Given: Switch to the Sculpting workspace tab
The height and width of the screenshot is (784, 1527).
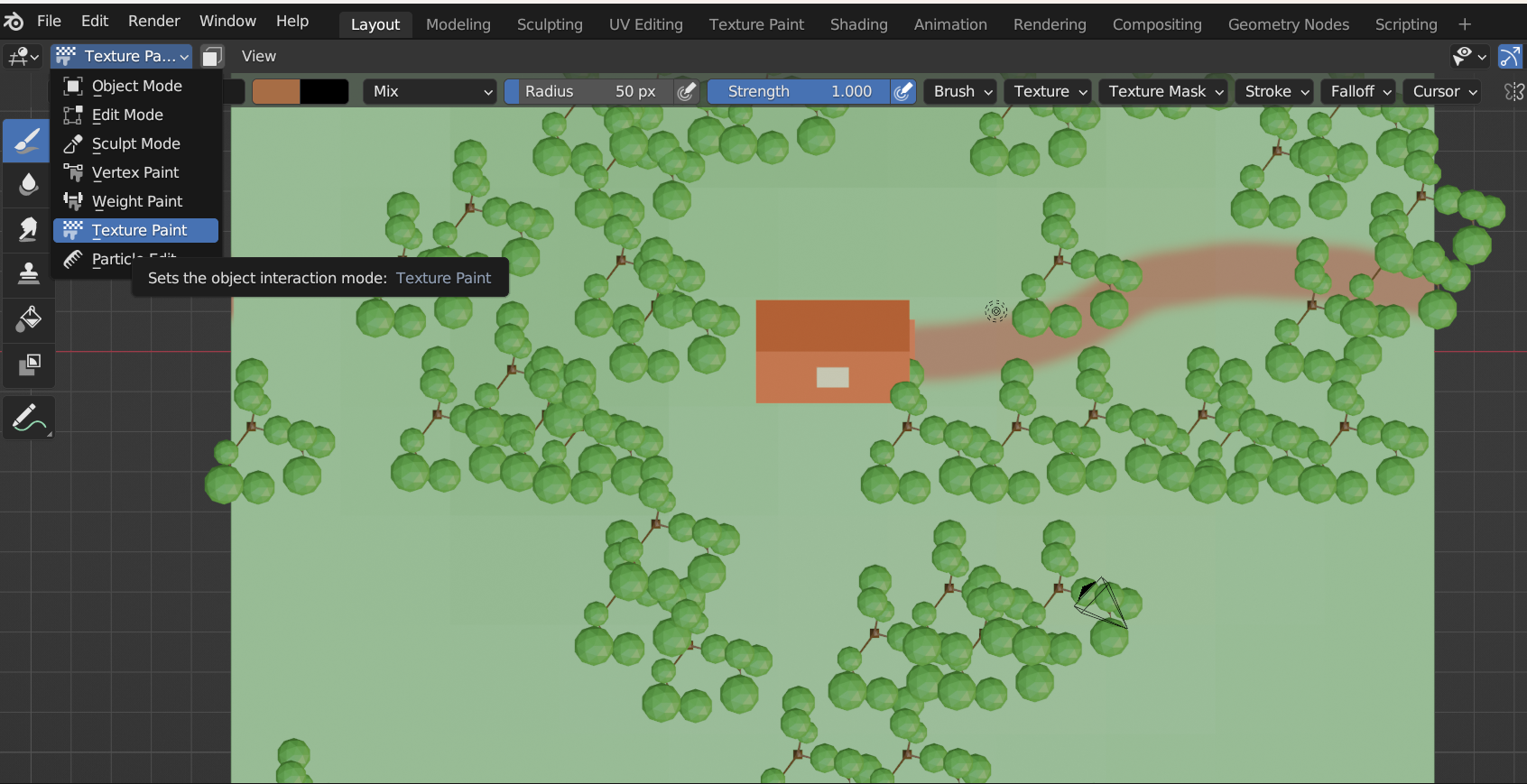Looking at the screenshot, I should click(550, 24).
